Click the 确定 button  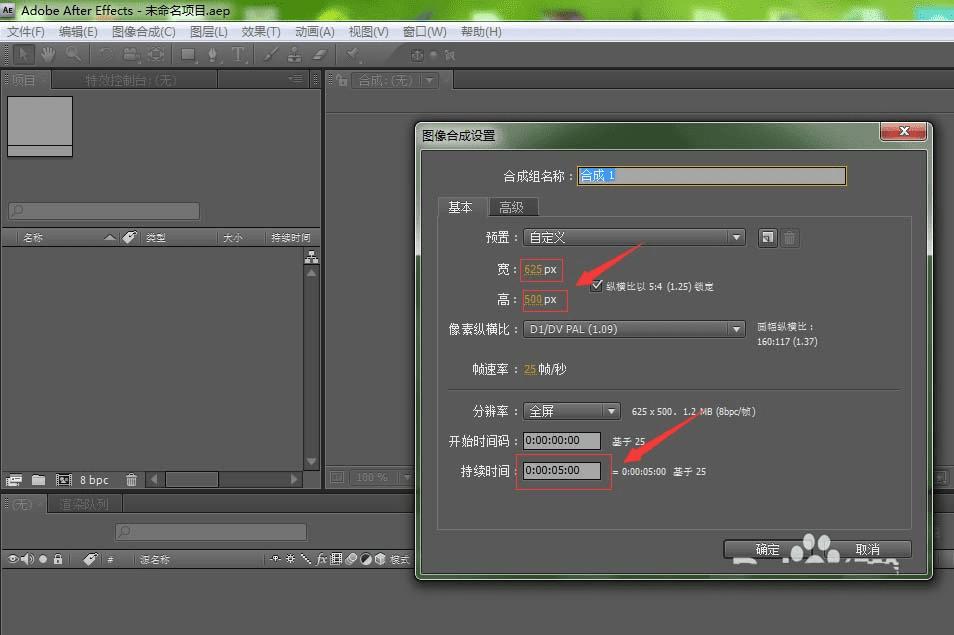[x=768, y=549]
